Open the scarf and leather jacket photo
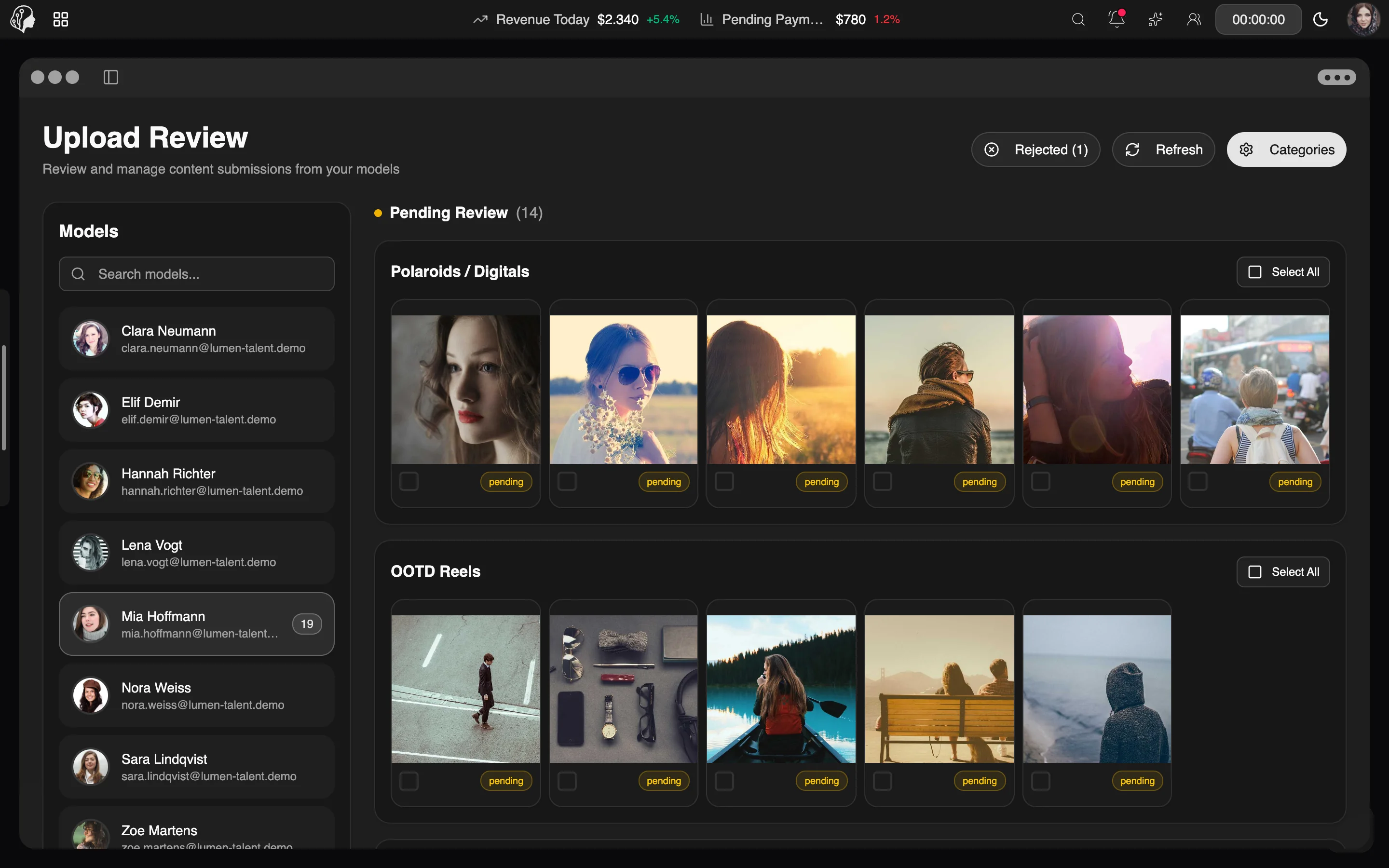 (x=939, y=389)
